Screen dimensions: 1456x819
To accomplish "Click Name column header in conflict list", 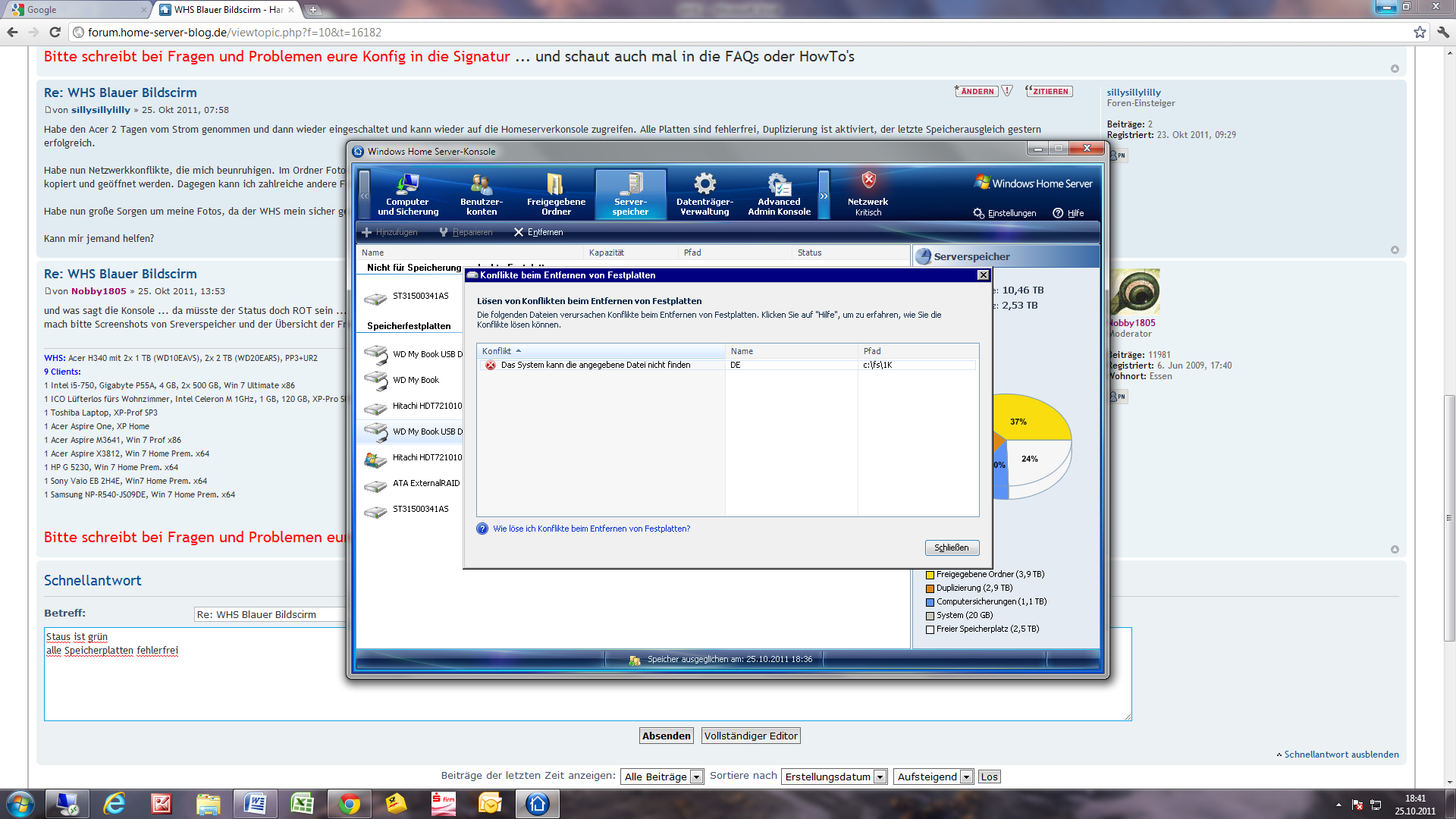I will click(x=792, y=351).
